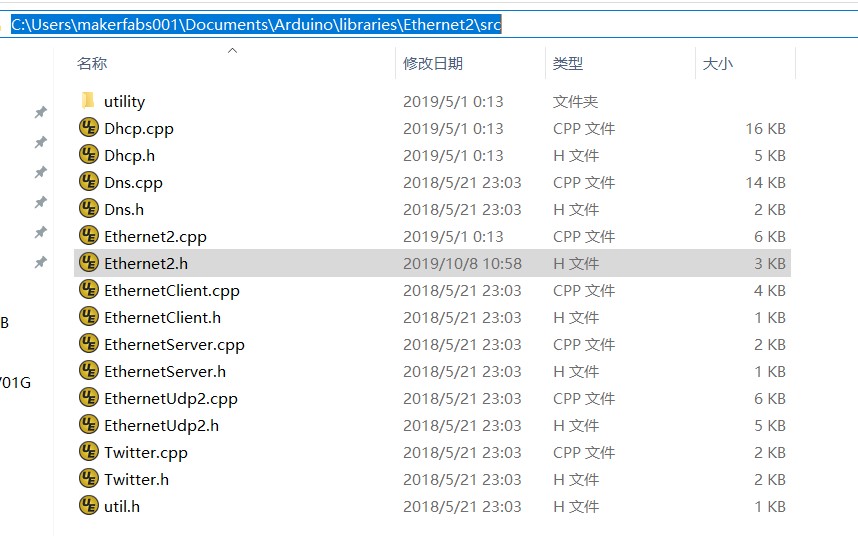Select the Dns.cpp file name
This screenshot has height=536, width=858.
[x=133, y=183]
